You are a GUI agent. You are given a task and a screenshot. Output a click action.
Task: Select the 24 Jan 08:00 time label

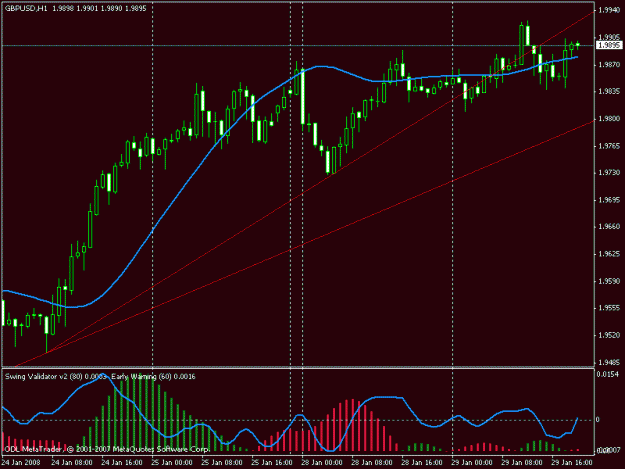click(x=72, y=463)
